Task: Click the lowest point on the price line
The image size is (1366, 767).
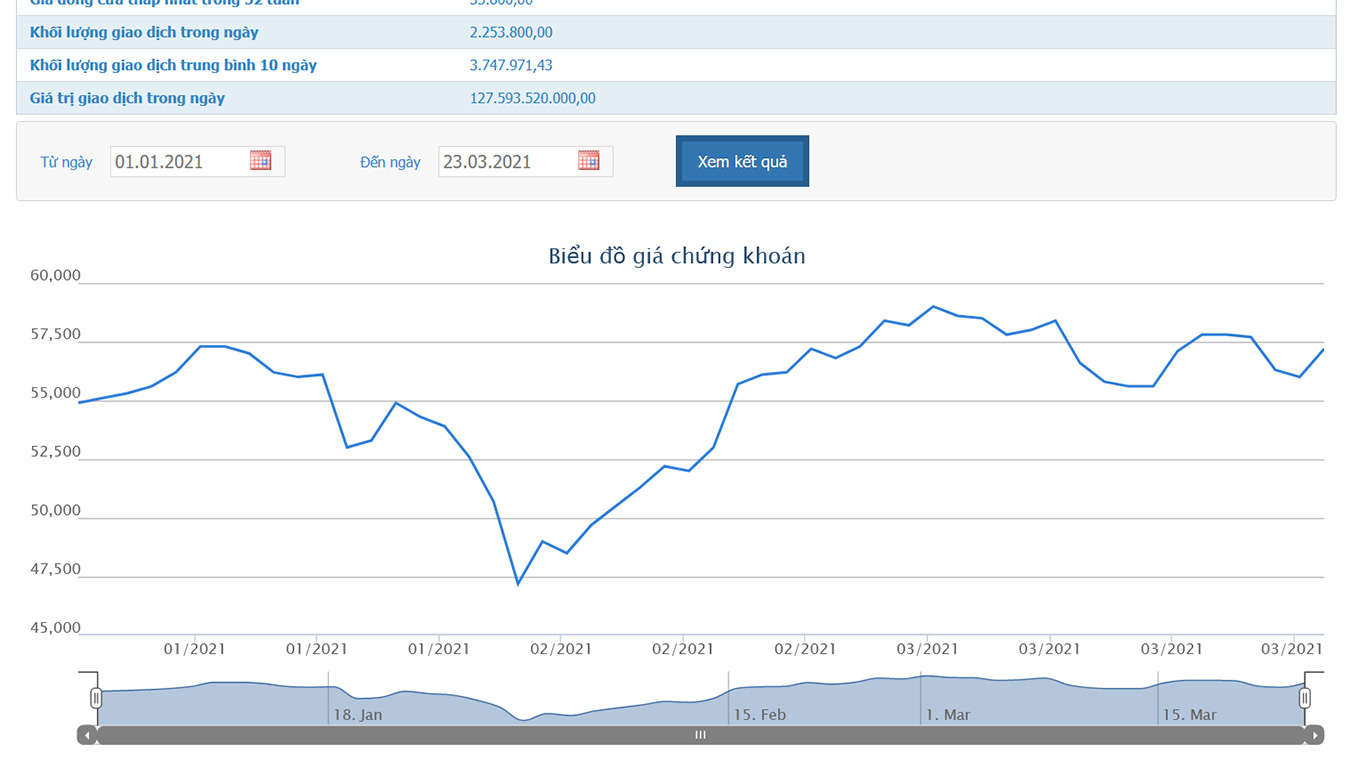Action: [518, 584]
